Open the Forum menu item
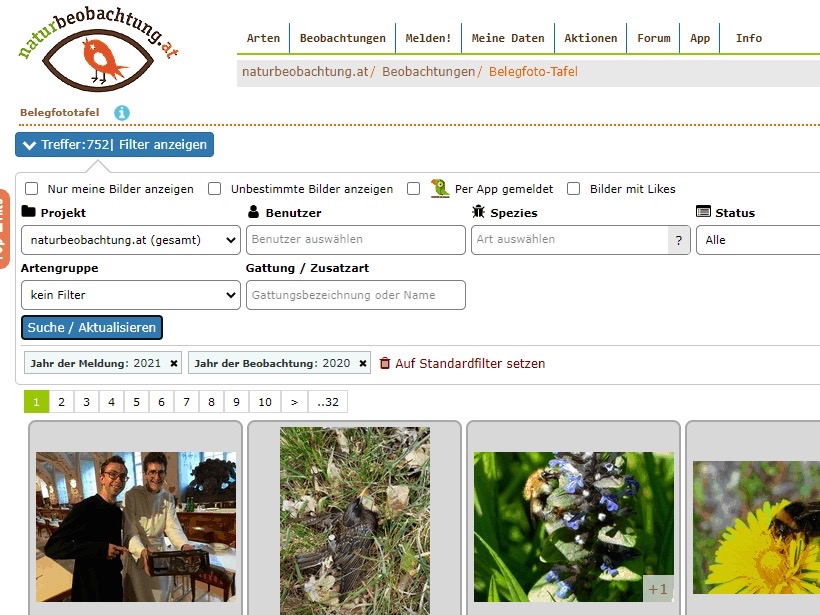The image size is (820, 615). (653, 38)
